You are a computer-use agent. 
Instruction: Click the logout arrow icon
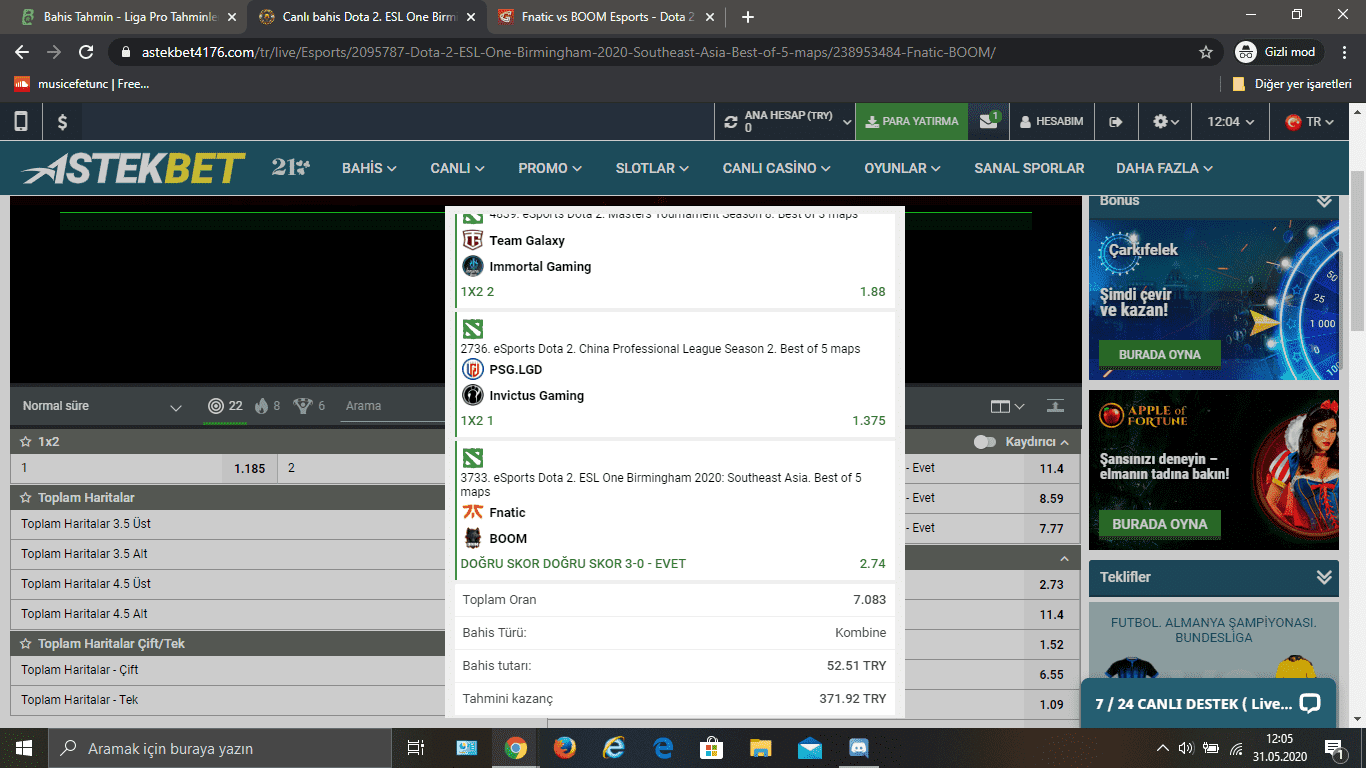pyautogui.click(x=1116, y=121)
